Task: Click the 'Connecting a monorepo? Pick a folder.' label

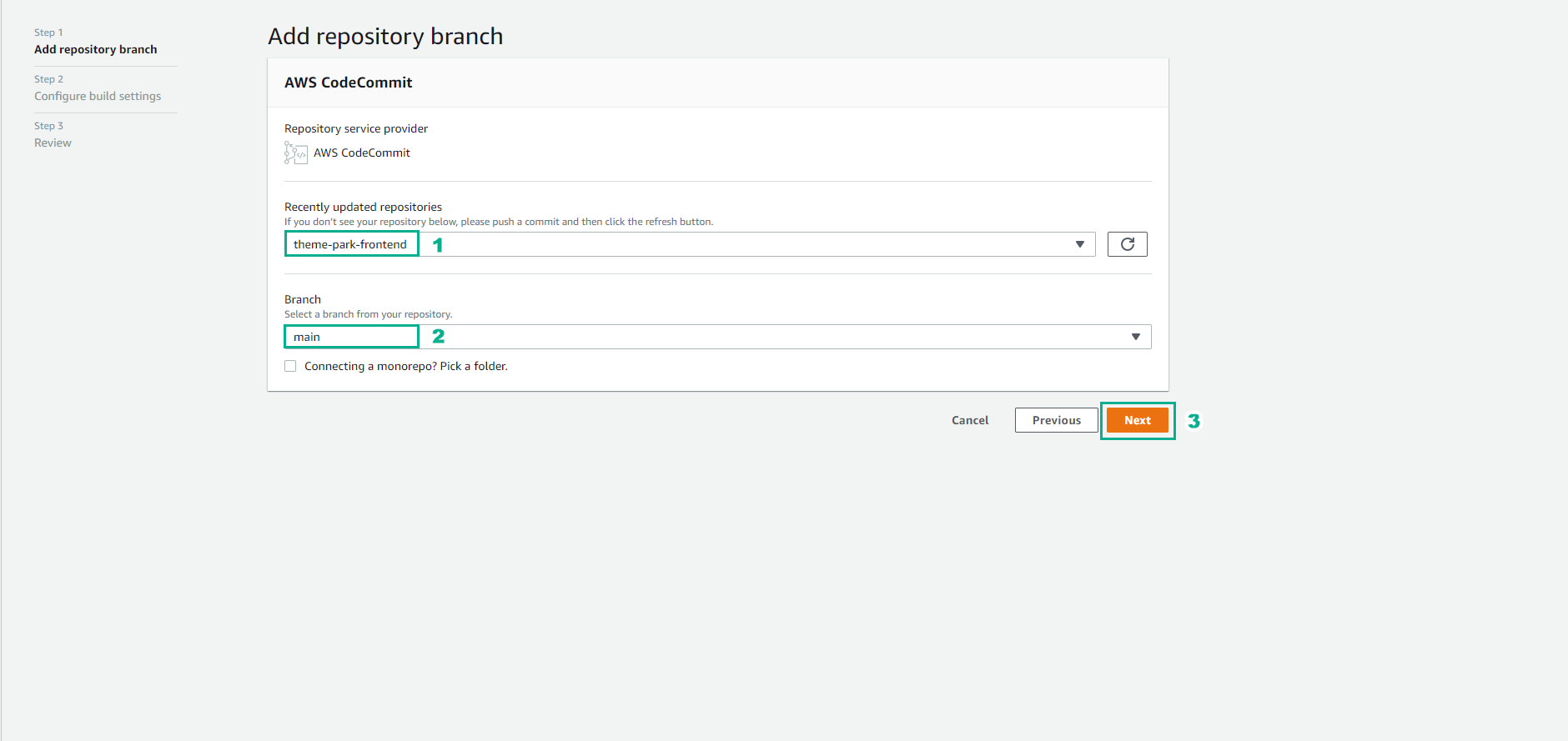Action: (x=406, y=366)
